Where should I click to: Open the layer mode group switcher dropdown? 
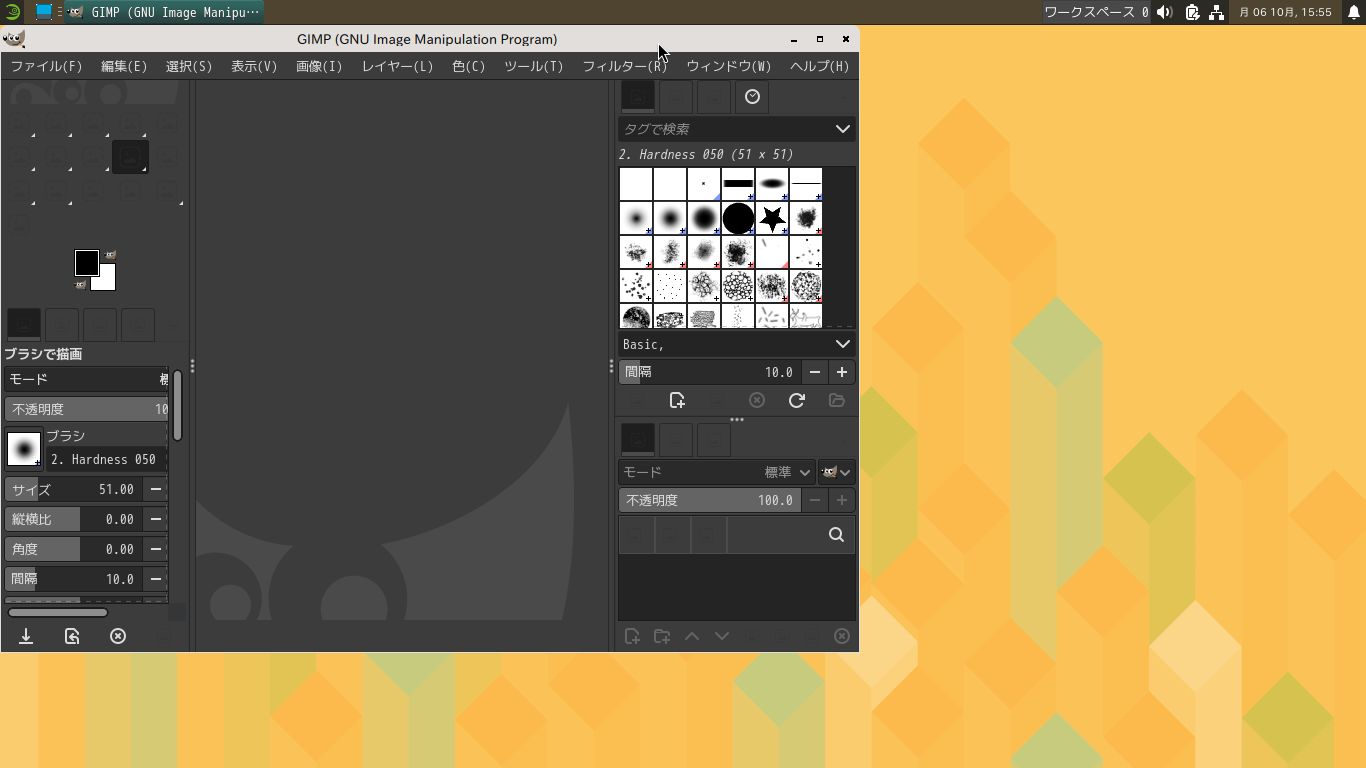tap(836, 472)
